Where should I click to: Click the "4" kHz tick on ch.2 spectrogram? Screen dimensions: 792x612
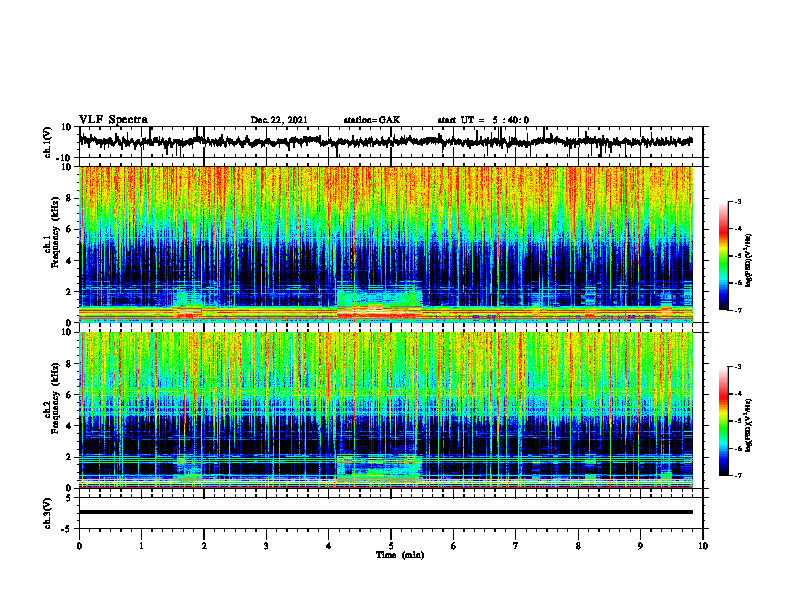click(70, 426)
